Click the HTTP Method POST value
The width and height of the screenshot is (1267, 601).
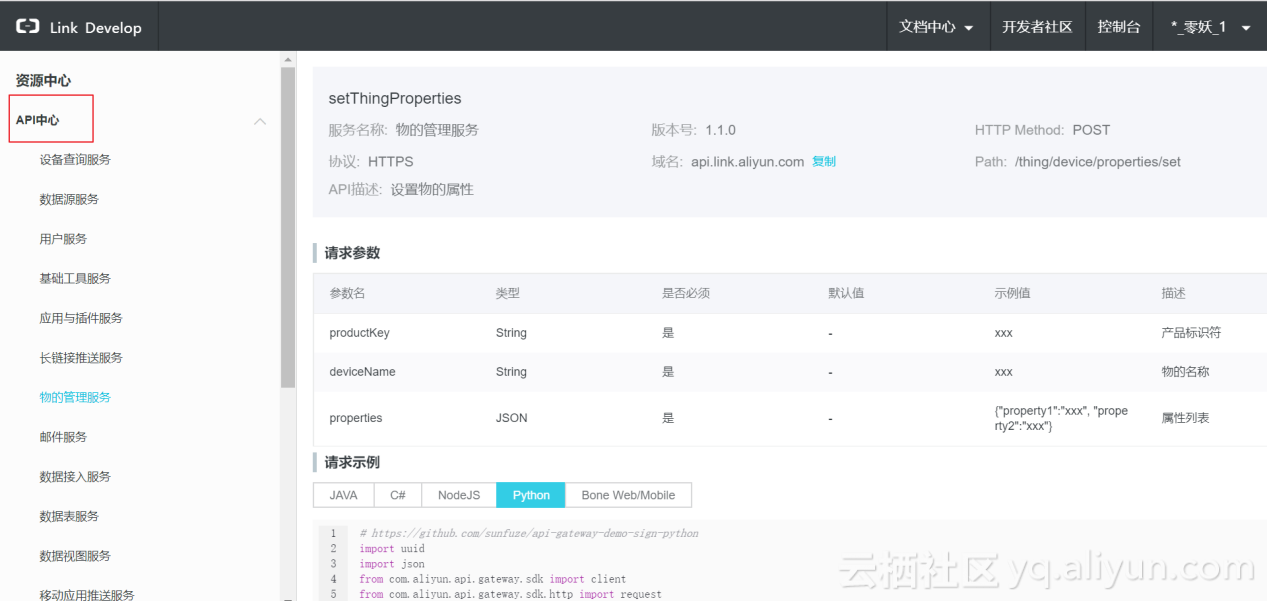(x=1091, y=130)
